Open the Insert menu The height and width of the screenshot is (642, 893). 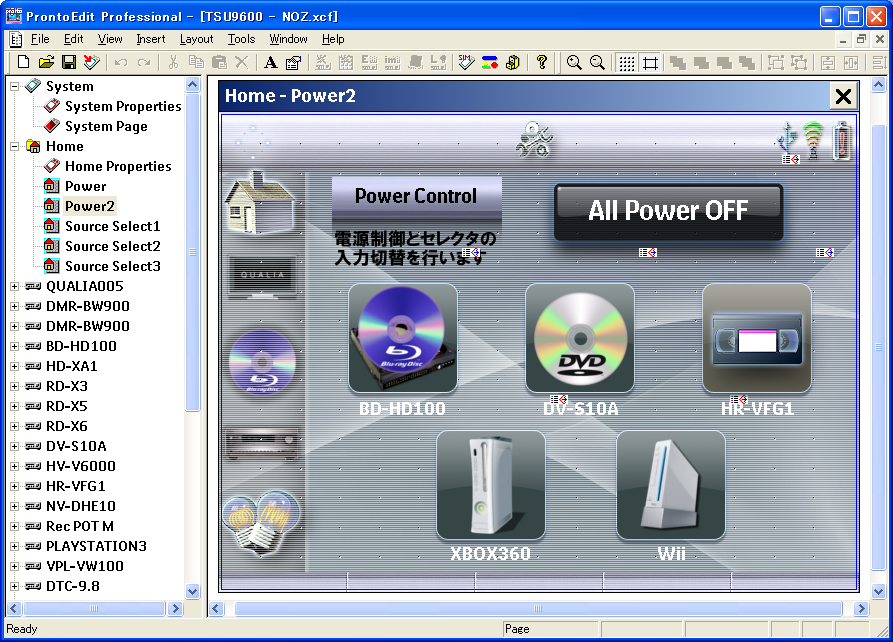[151, 39]
